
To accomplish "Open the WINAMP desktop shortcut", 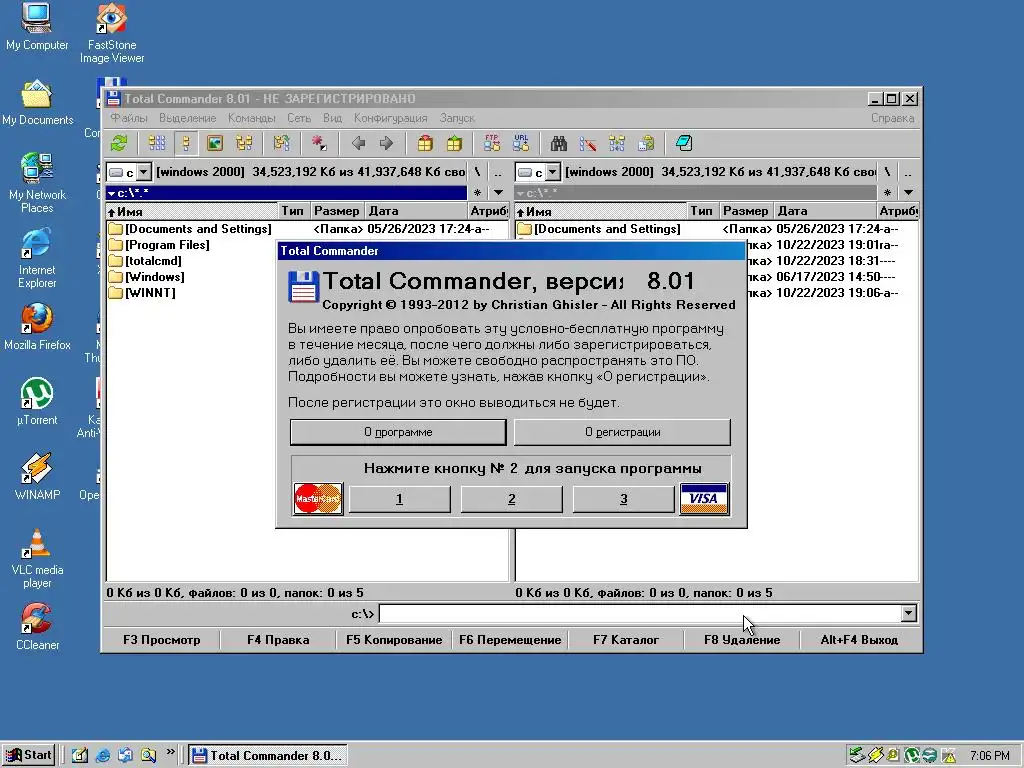I will [x=37, y=477].
